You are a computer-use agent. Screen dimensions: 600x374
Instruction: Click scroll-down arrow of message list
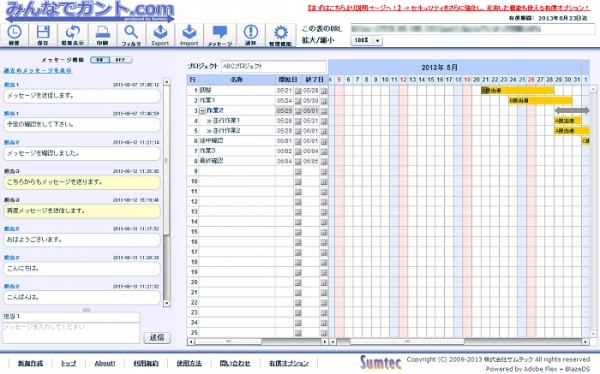tap(166, 303)
